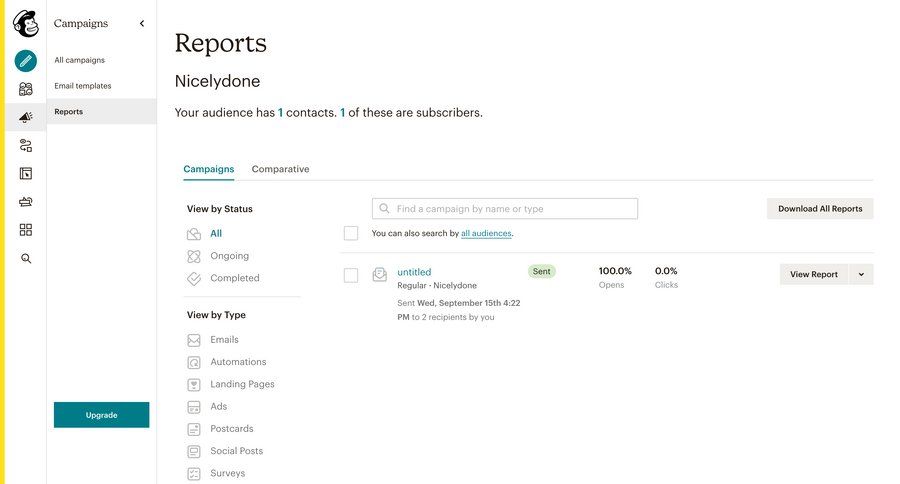Viewport: 900px width, 484px height.
Task: Focus the Find a campaign search field
Action: [505, 208]
